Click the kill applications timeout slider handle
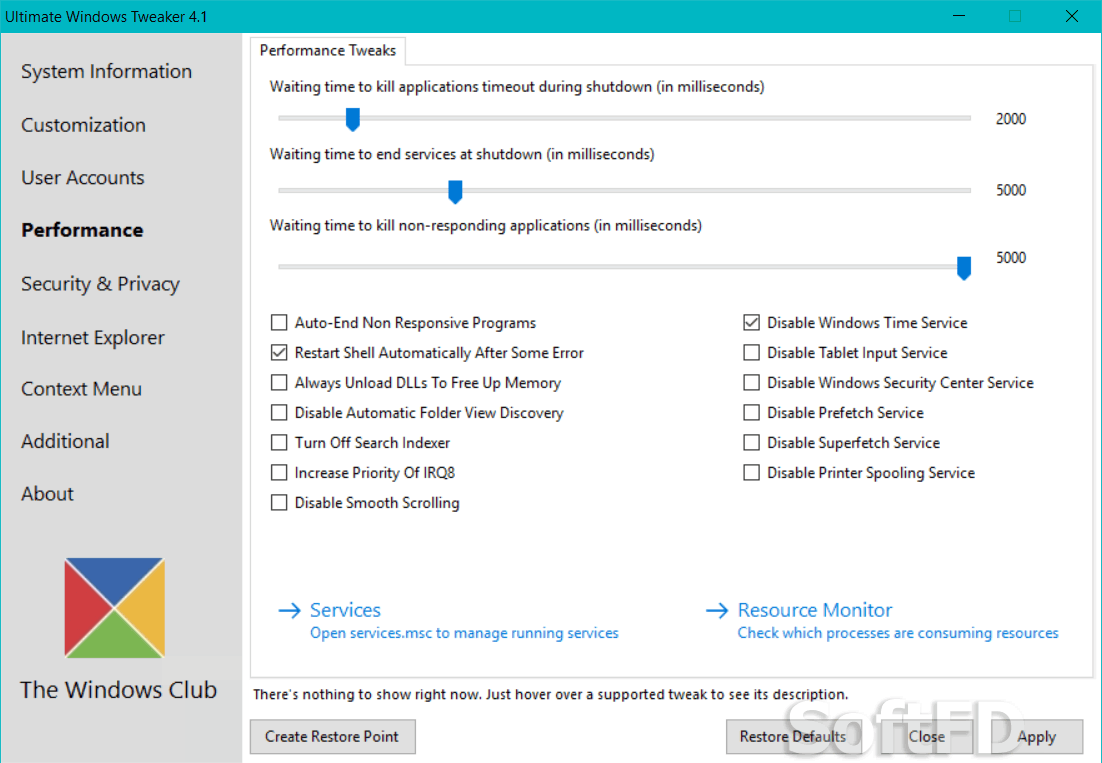The width and height of the screenshot is (1102, 763). (x=353, y=119)
